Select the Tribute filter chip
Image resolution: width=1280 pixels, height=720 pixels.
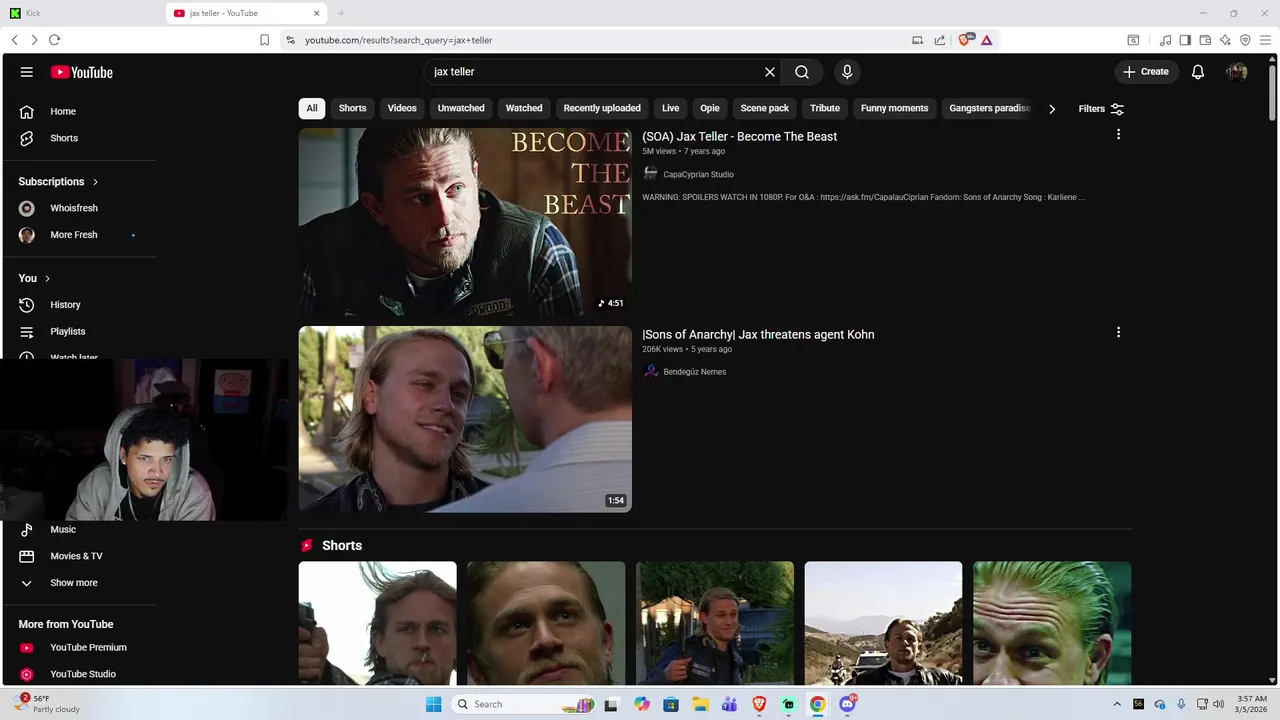(825, 108)
